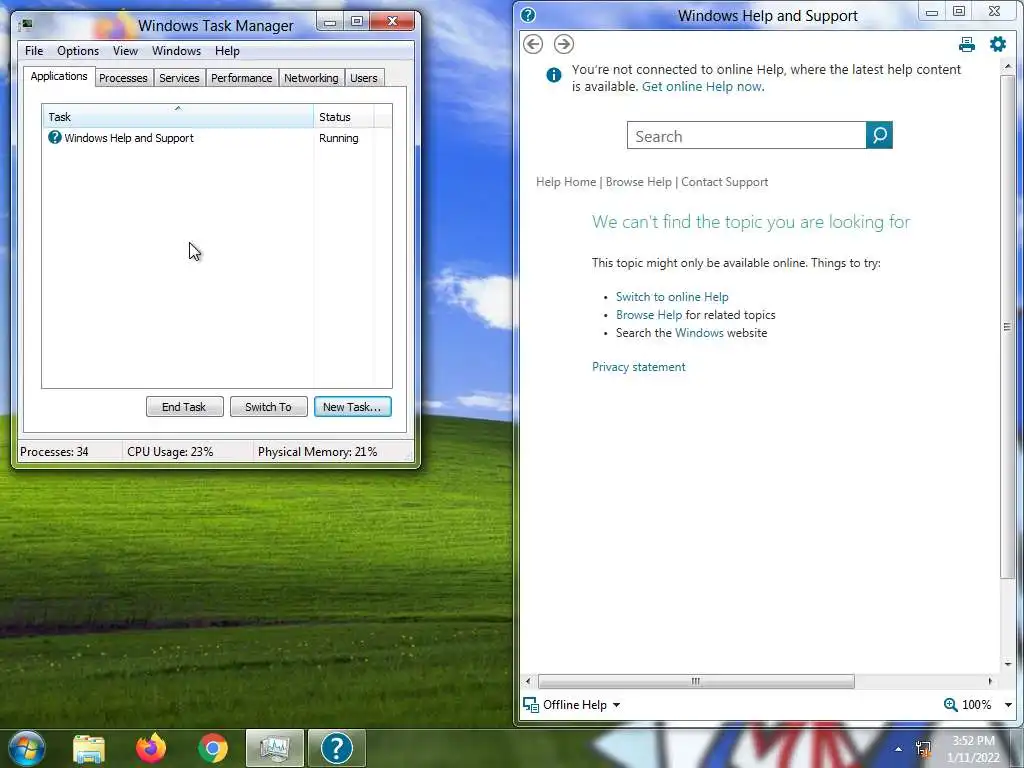Select the Applications tab

tap(59, 76)
